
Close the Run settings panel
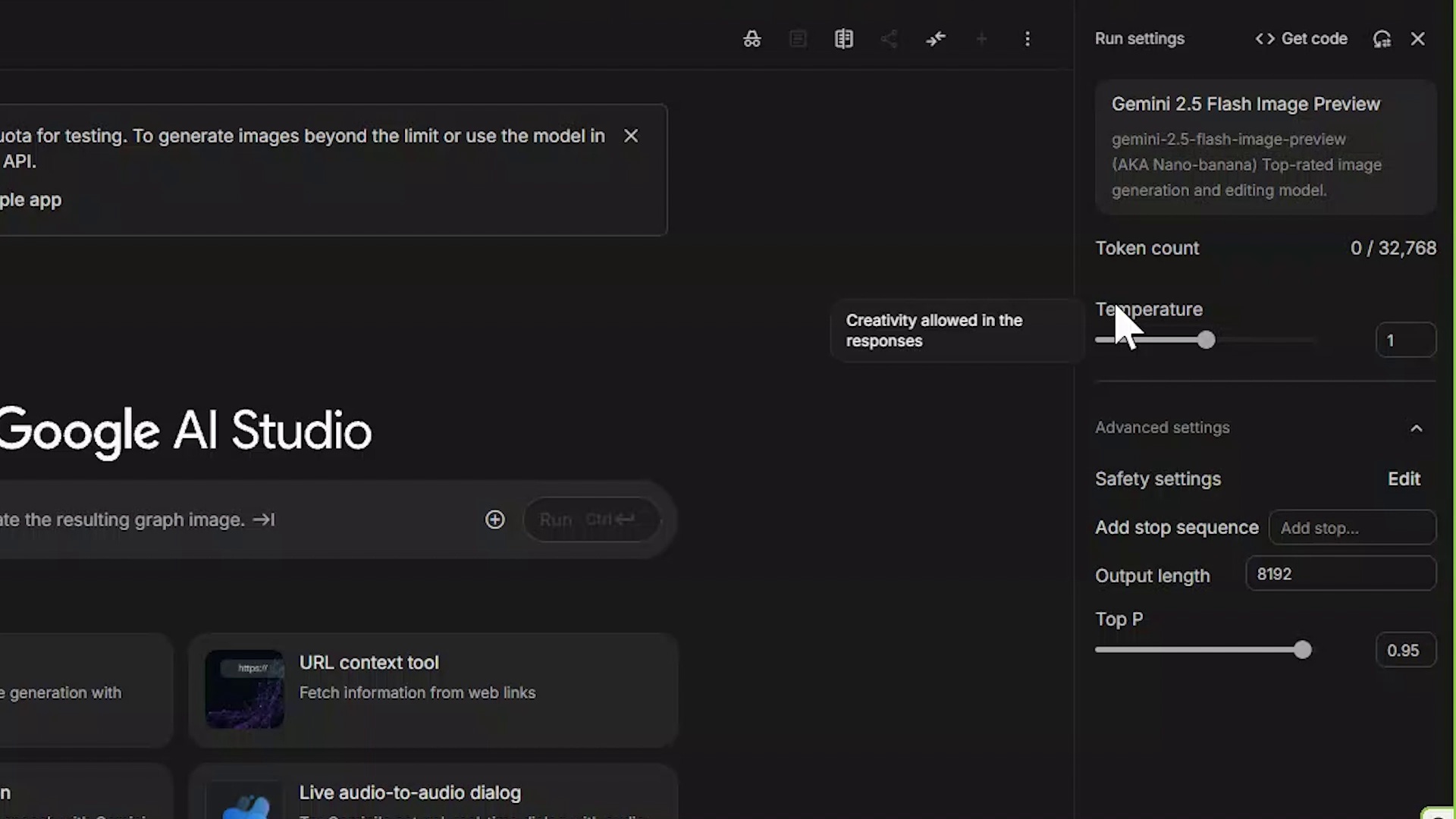click(x=1417, y=39)
